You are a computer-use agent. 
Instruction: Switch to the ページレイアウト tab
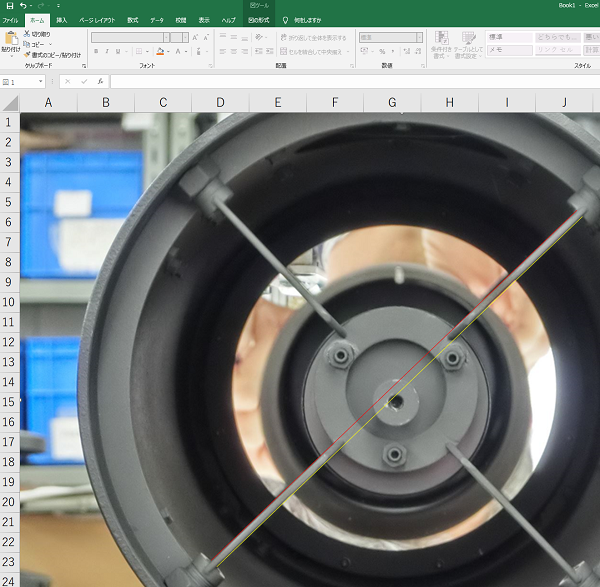pyautogui.click(x=97, y=20)
